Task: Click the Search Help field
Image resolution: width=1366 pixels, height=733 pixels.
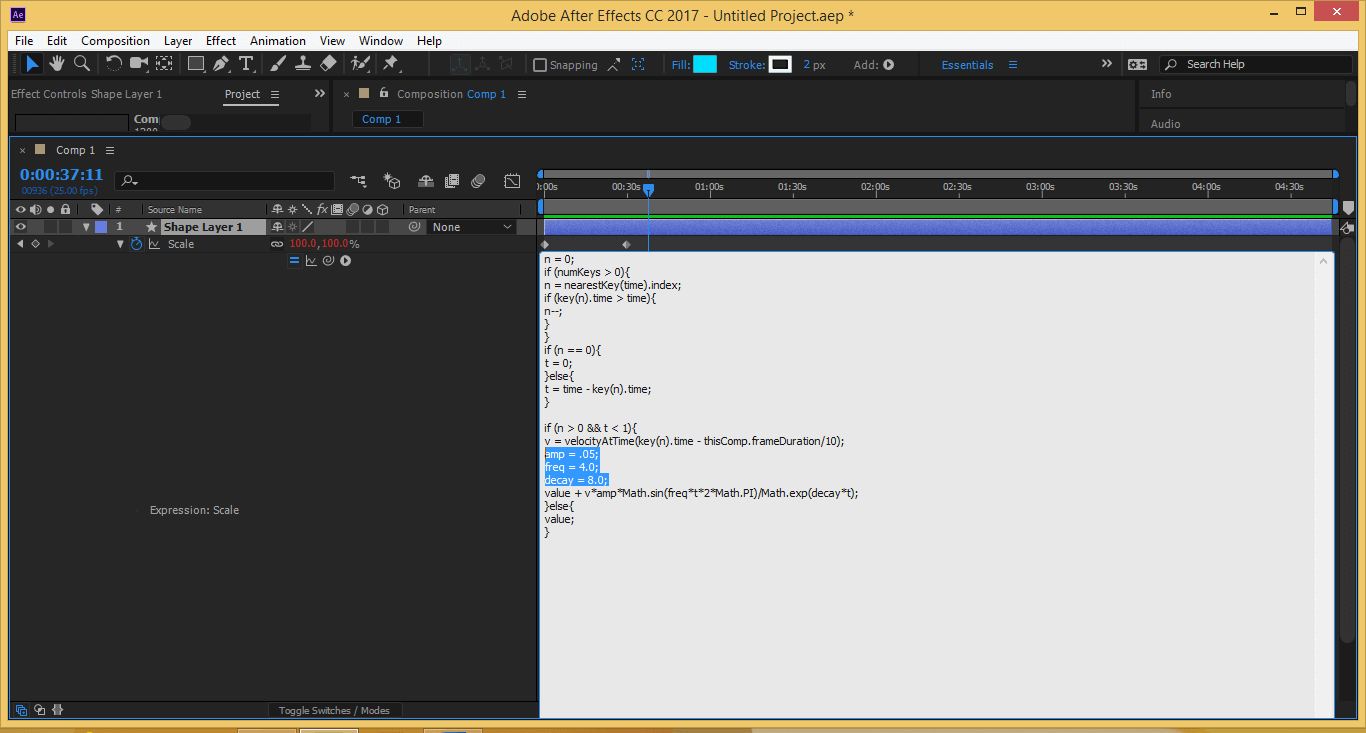Action: tap(1255, 64)
